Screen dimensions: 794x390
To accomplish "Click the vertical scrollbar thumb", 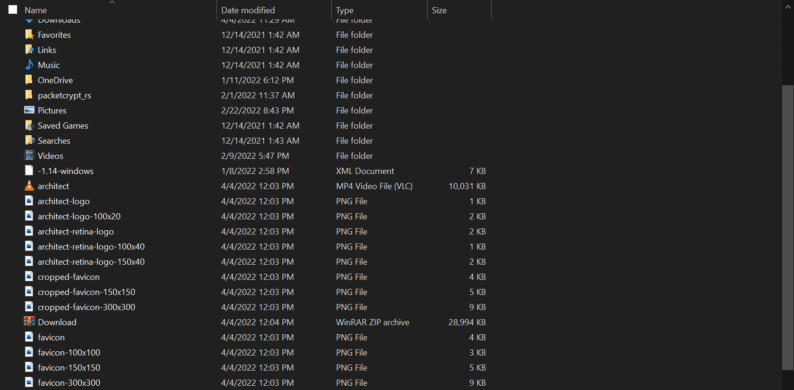I will [788, 228].
